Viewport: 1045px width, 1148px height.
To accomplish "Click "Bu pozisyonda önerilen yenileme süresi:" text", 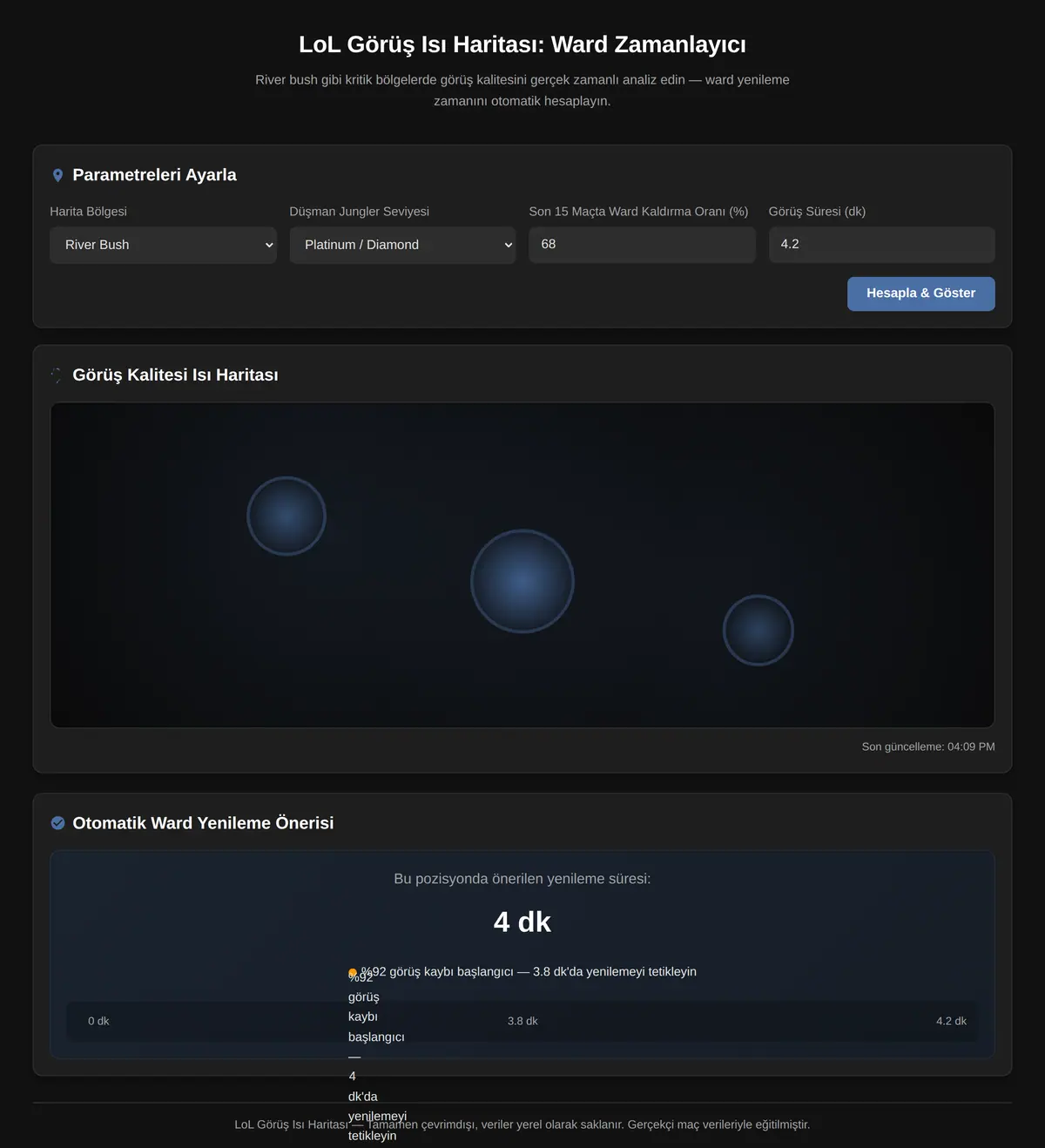I will click(x=522, y=879).
